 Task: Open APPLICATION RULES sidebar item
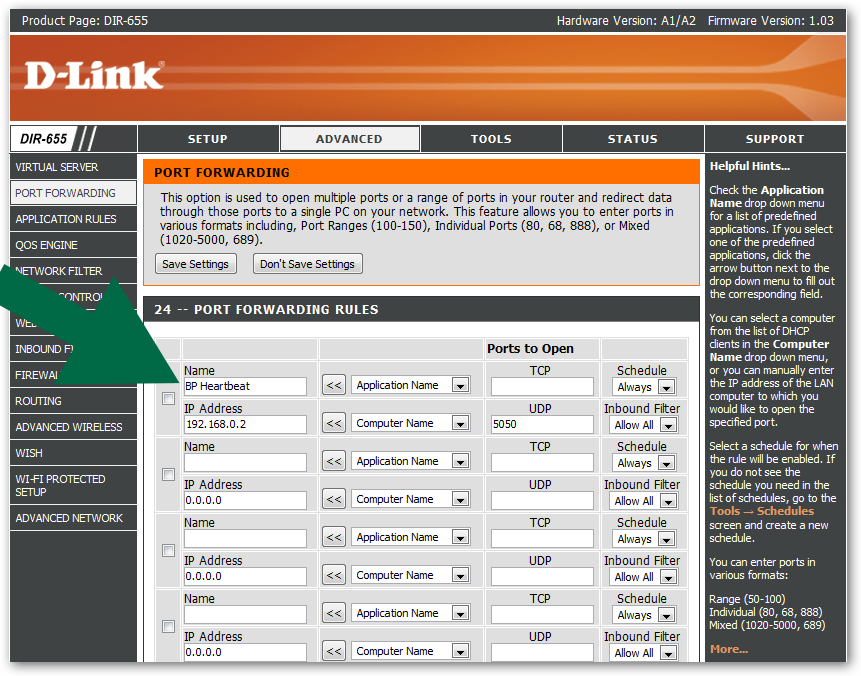[73, 219]
